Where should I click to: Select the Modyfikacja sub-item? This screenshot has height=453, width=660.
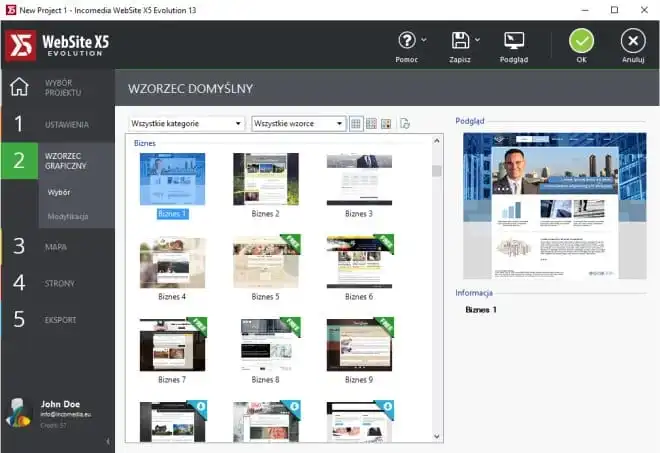(x=67, y=216)
